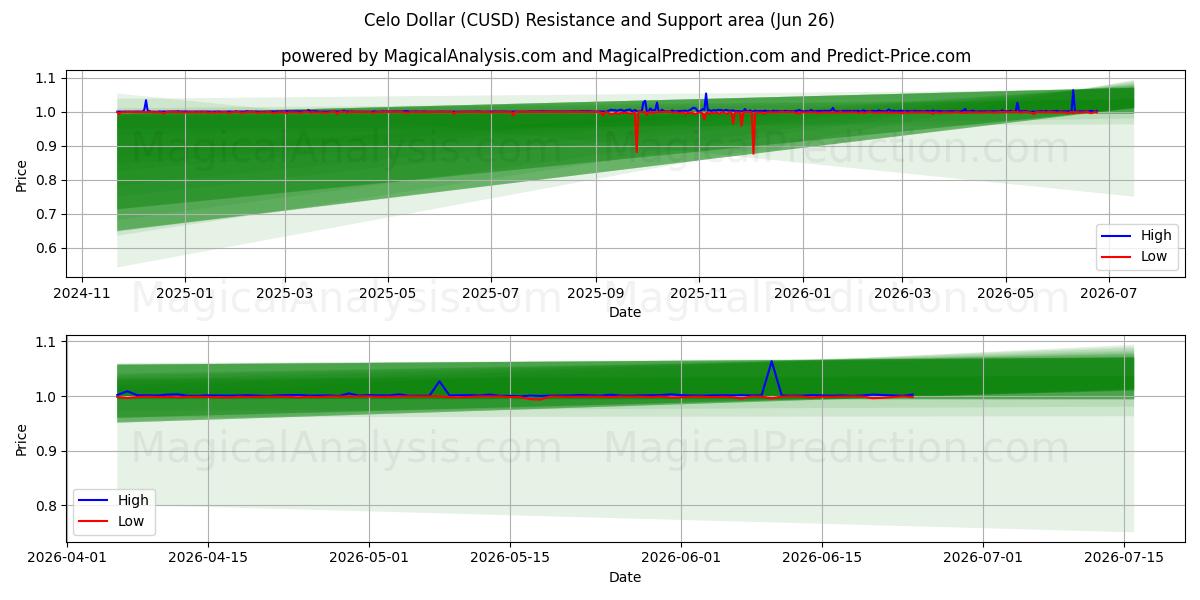
Task: Click the chart title 'Celo Dollar (CUSD) Resistance and Support area (Jun 26)'
Action: coord(599,20)
